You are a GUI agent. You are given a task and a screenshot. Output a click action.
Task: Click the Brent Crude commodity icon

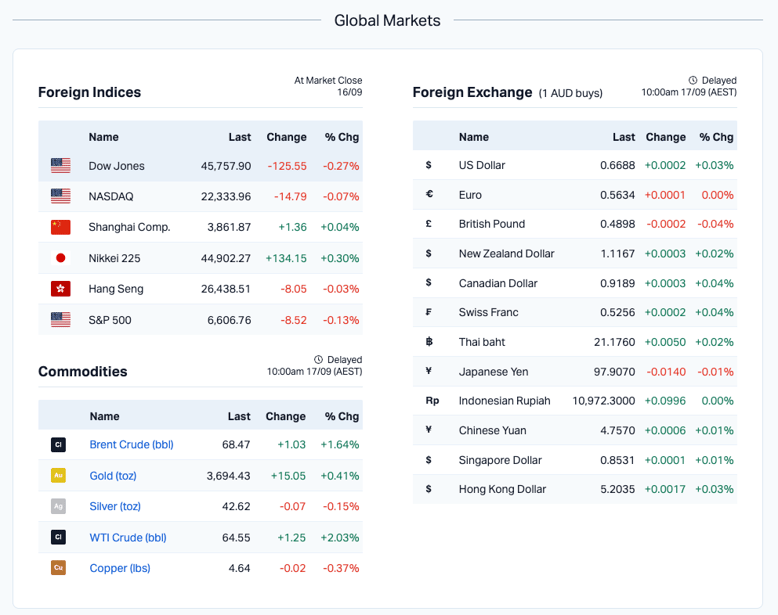pos(58,445)
